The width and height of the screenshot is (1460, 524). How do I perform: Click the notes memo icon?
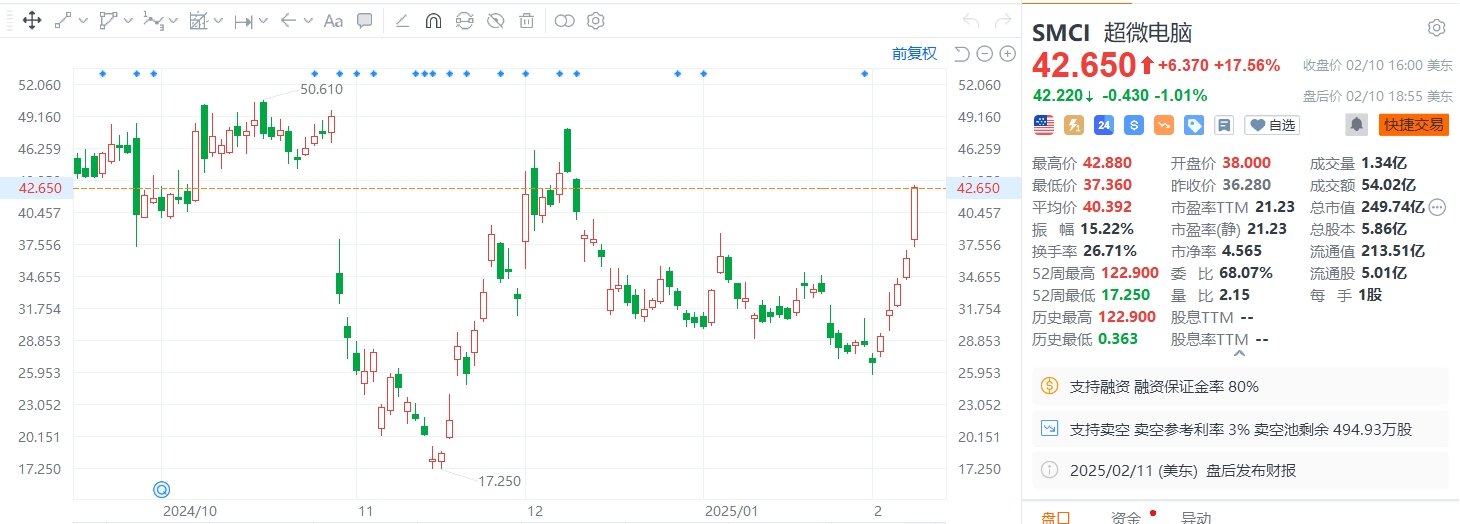pos(1223,125)
